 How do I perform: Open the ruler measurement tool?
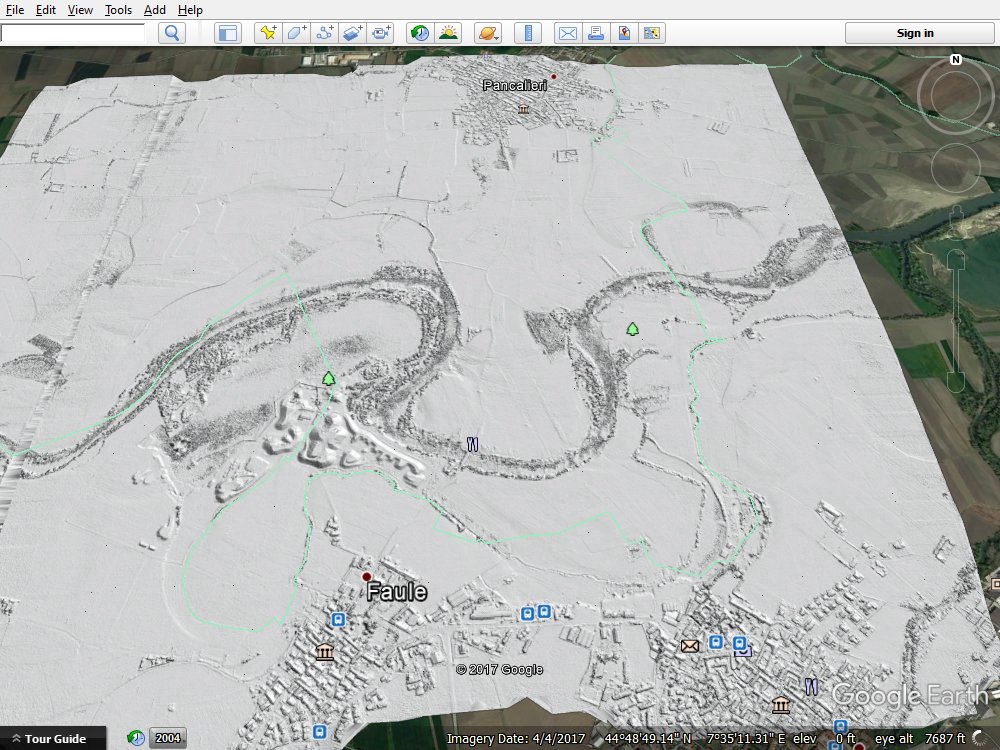click(x=528, y=33)
